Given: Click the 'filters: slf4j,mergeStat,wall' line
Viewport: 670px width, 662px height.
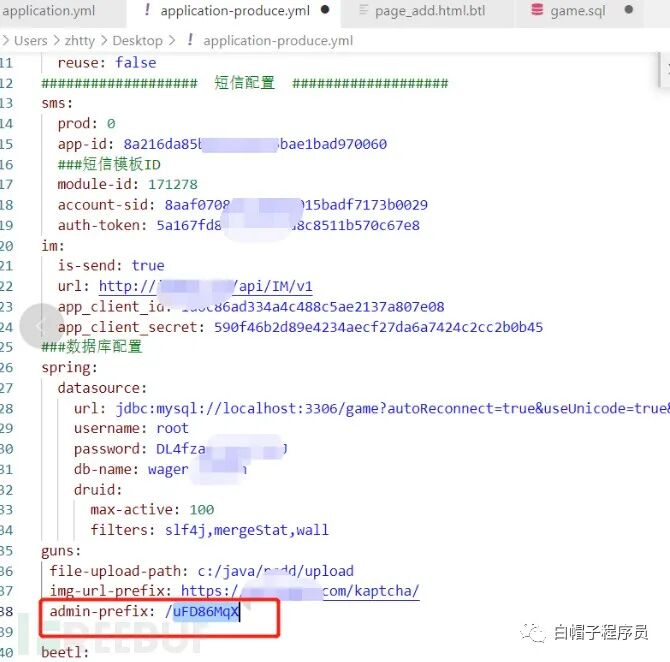Looking at the screenshot, I should pos(209,530).
